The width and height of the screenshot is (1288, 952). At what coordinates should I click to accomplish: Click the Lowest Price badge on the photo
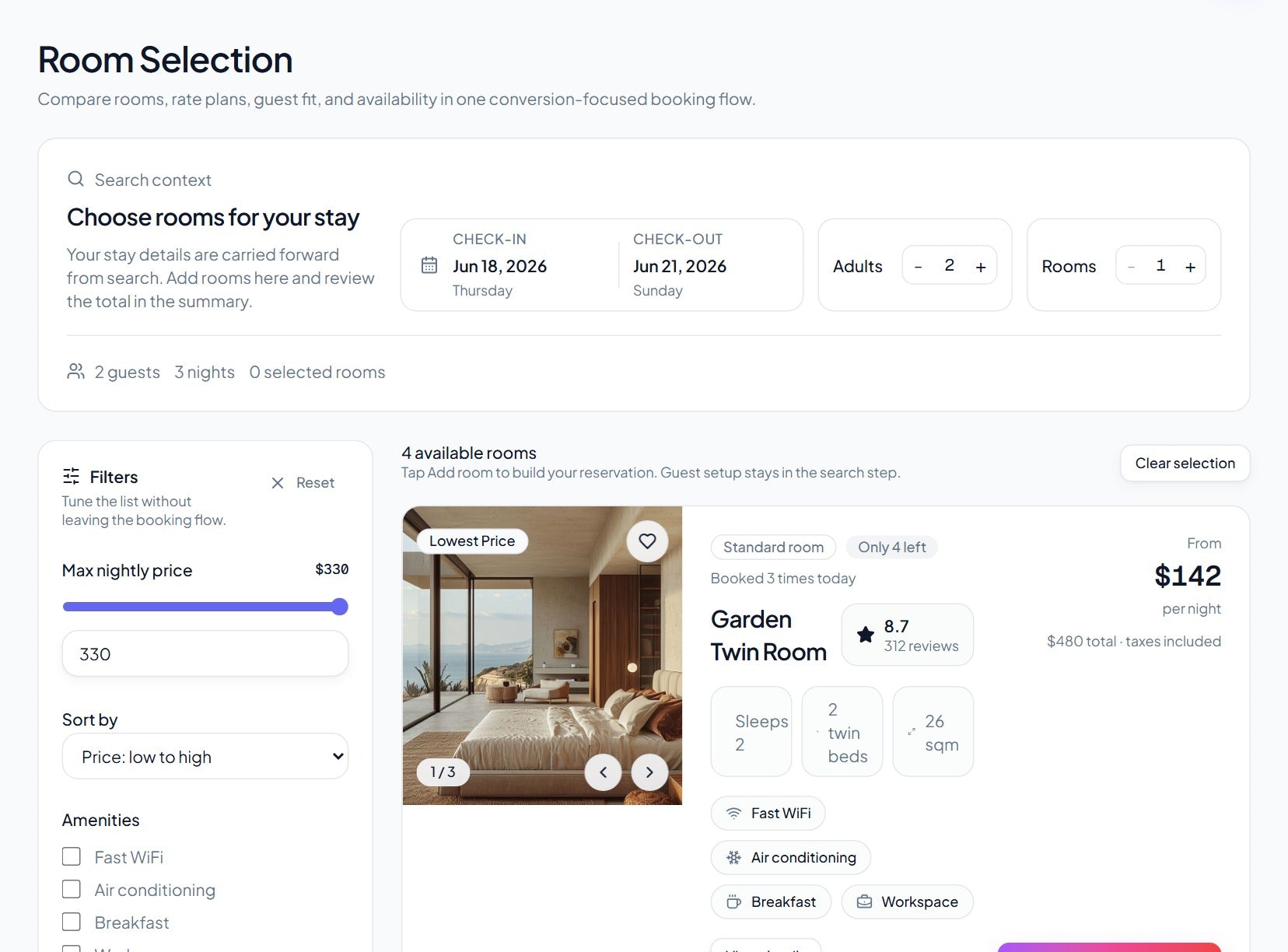[x=472, y=541]
